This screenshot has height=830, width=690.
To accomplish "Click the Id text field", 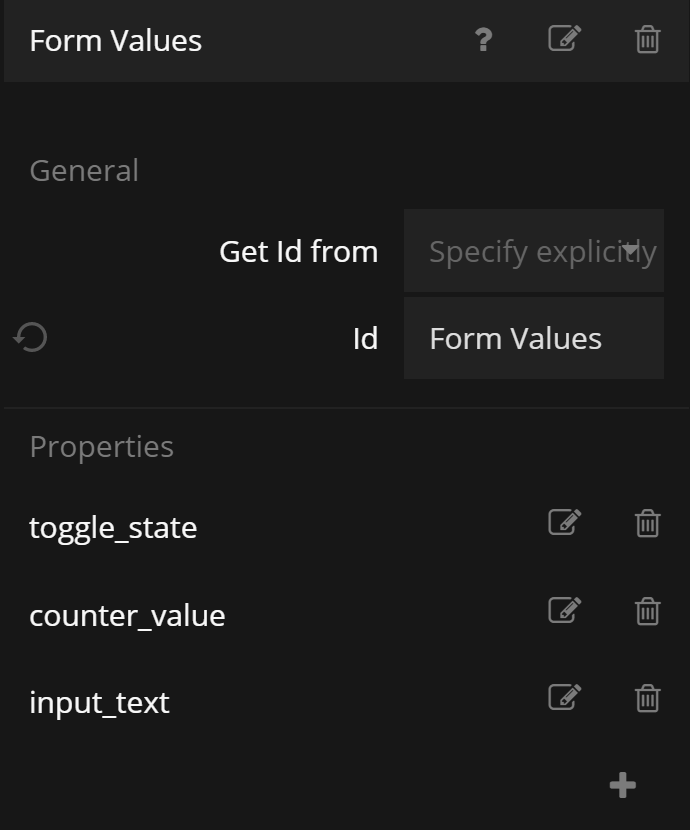I will [534, 338].
